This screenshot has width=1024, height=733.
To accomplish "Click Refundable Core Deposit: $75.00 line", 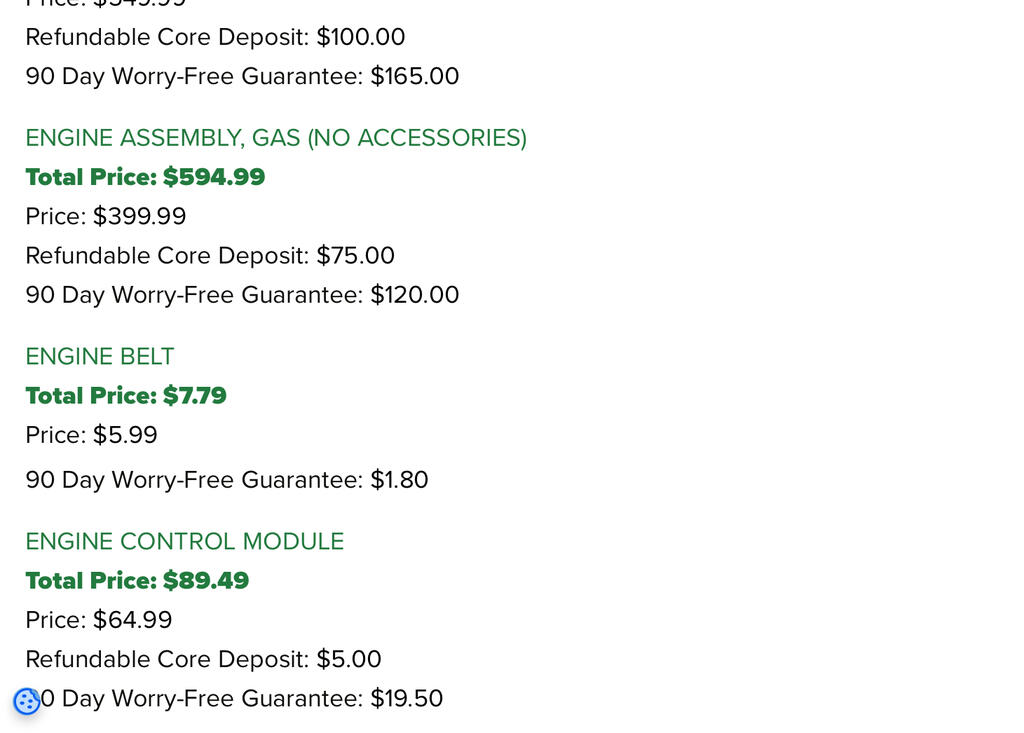I will point(210,255).
